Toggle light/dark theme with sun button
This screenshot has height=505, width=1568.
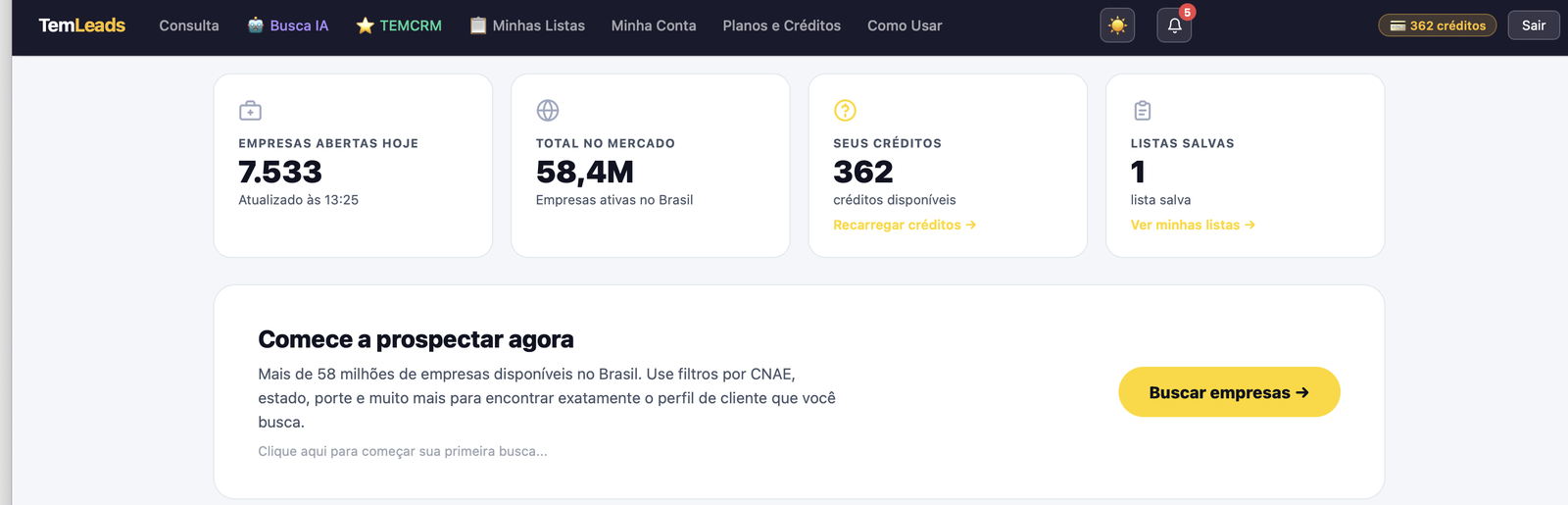(x=1117, y=25)
